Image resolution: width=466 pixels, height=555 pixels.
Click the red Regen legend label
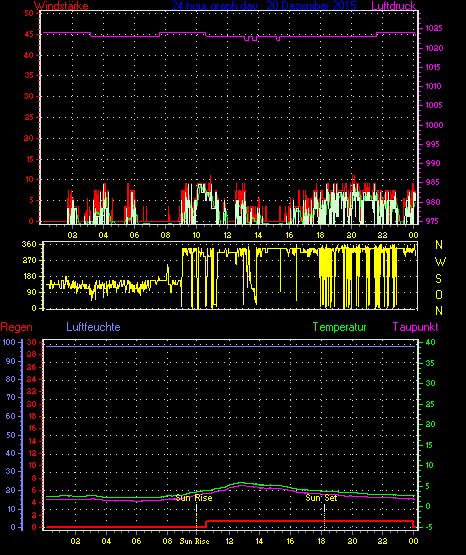tap(16, 327)
